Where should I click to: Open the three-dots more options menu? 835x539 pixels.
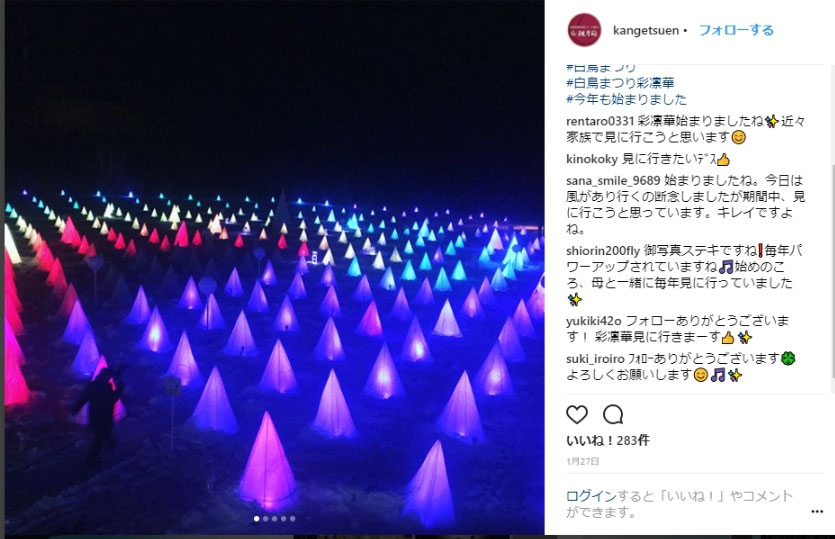tap(817, 512)
